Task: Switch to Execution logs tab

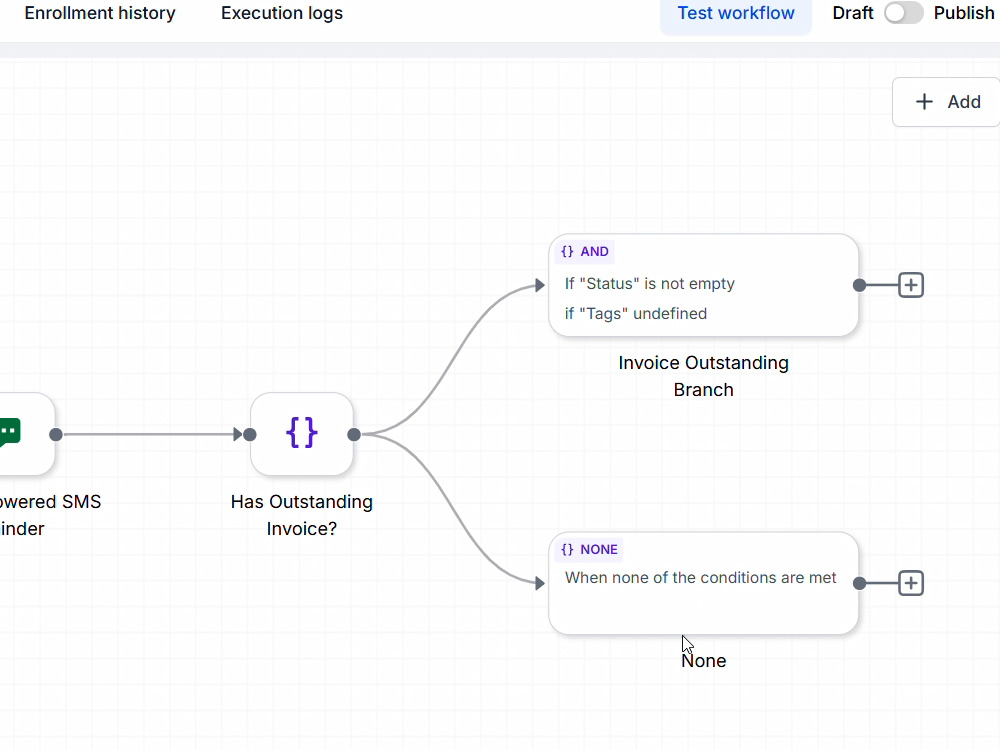Action: [282, 13]
